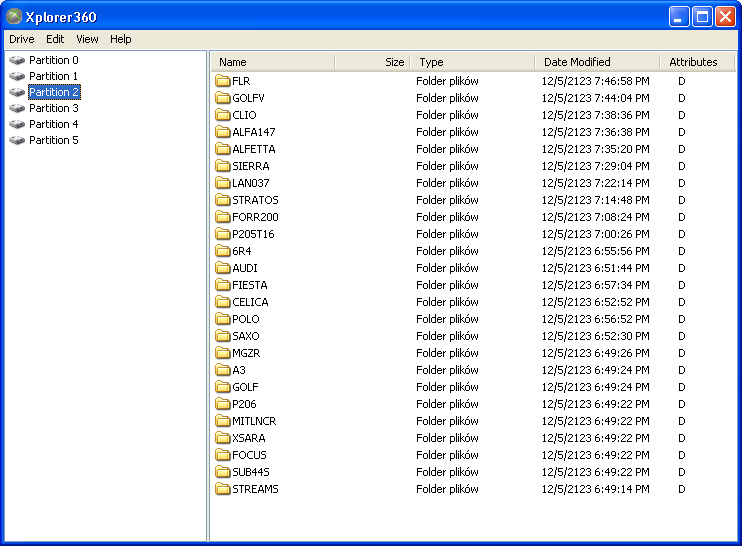Open the Drive menu

point(22,39)
